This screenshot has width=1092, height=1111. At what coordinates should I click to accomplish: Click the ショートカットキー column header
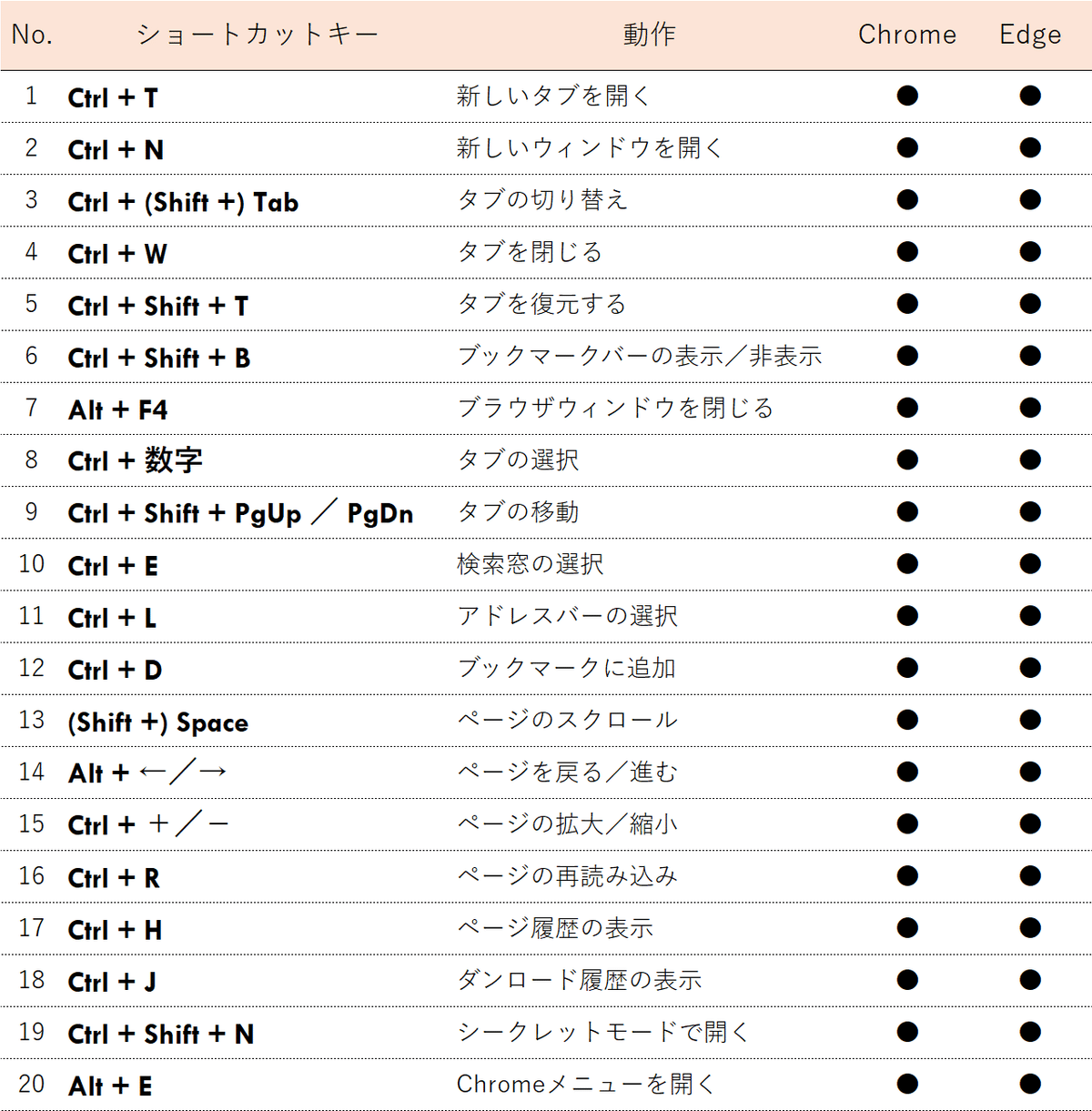tap(258, 35)
